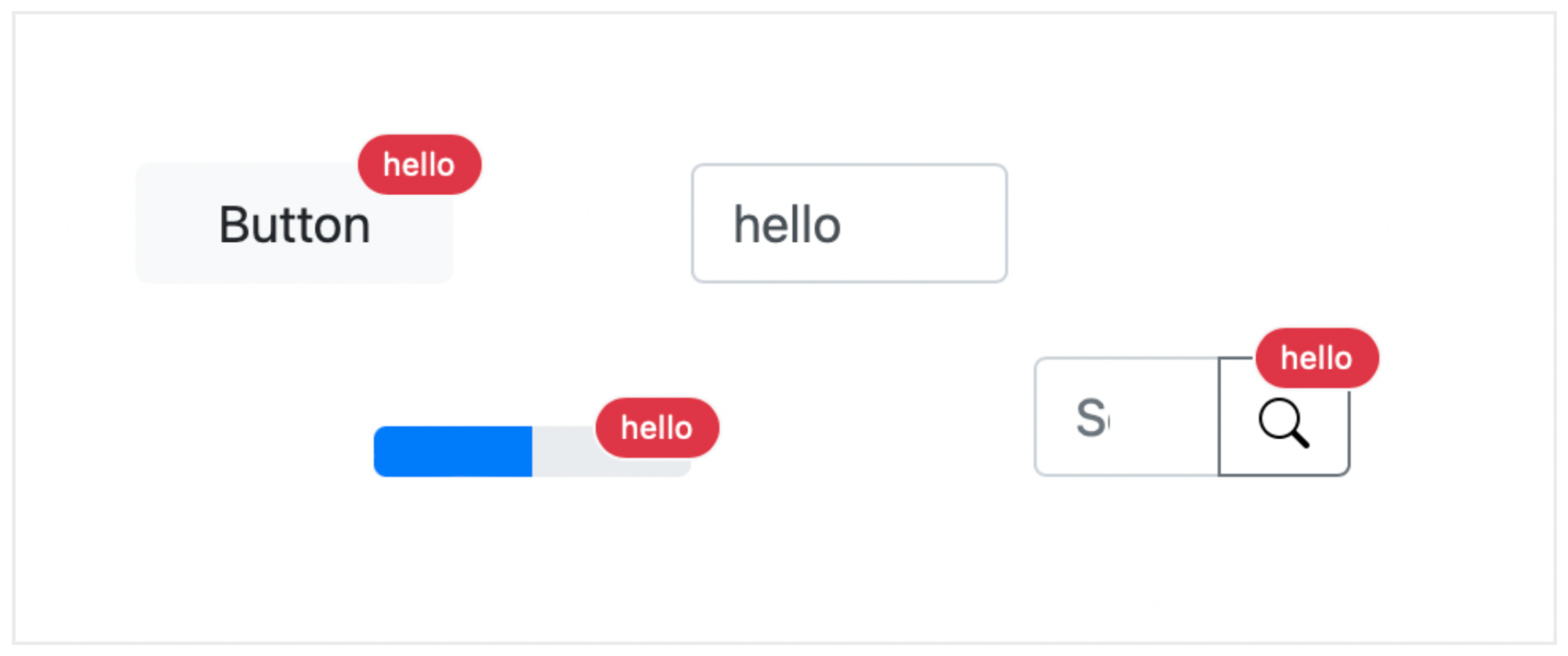Click inside the hello text input box
Image resolution: width=1568 pixels, height=656 pixels.
pos(848,223)
